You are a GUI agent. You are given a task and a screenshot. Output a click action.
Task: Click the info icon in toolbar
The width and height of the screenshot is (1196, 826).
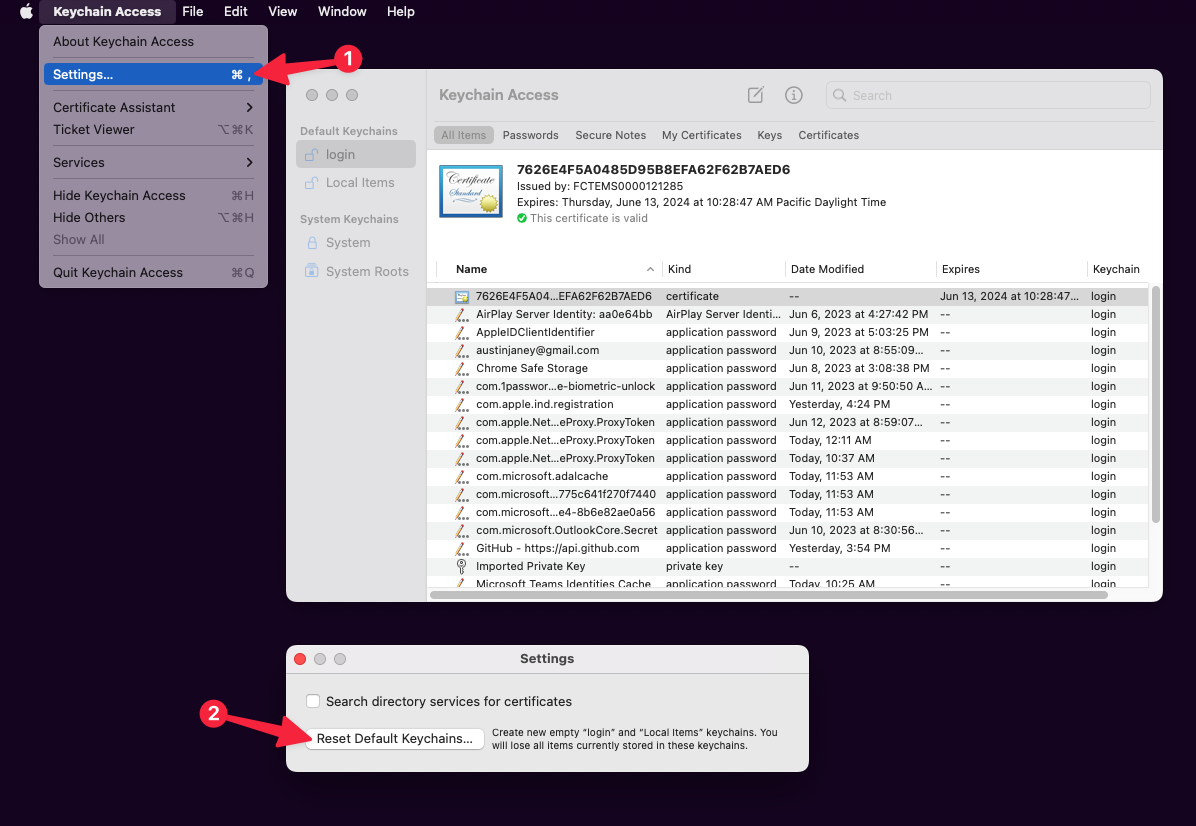click(794, 95)
